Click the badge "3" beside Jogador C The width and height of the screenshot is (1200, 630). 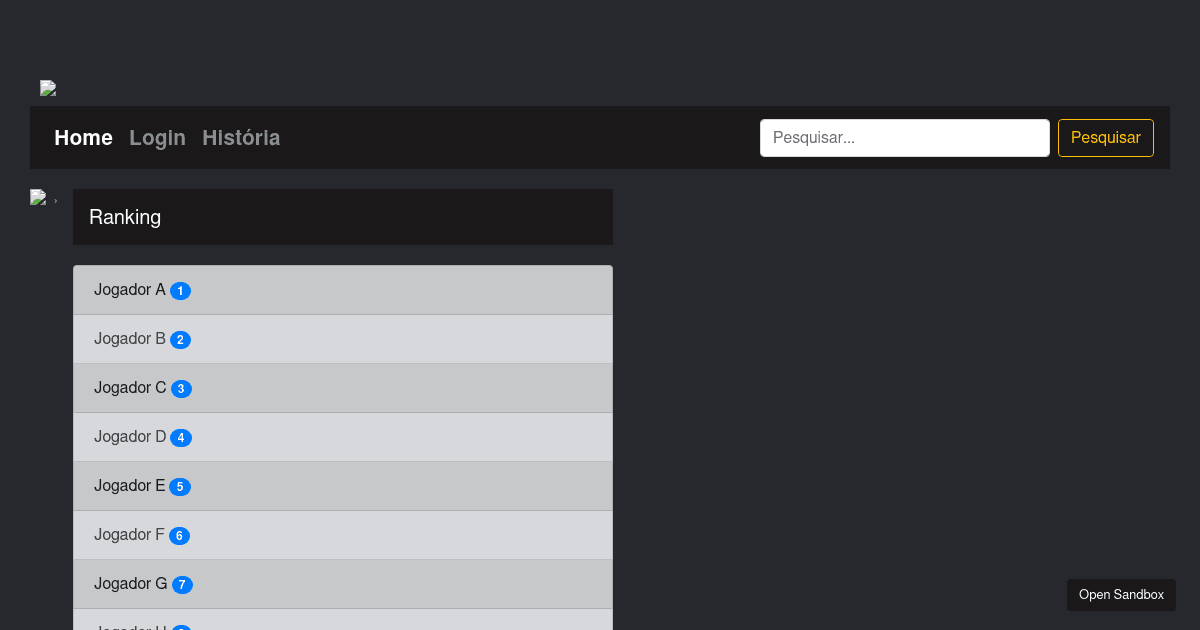(x=181, y=388)
